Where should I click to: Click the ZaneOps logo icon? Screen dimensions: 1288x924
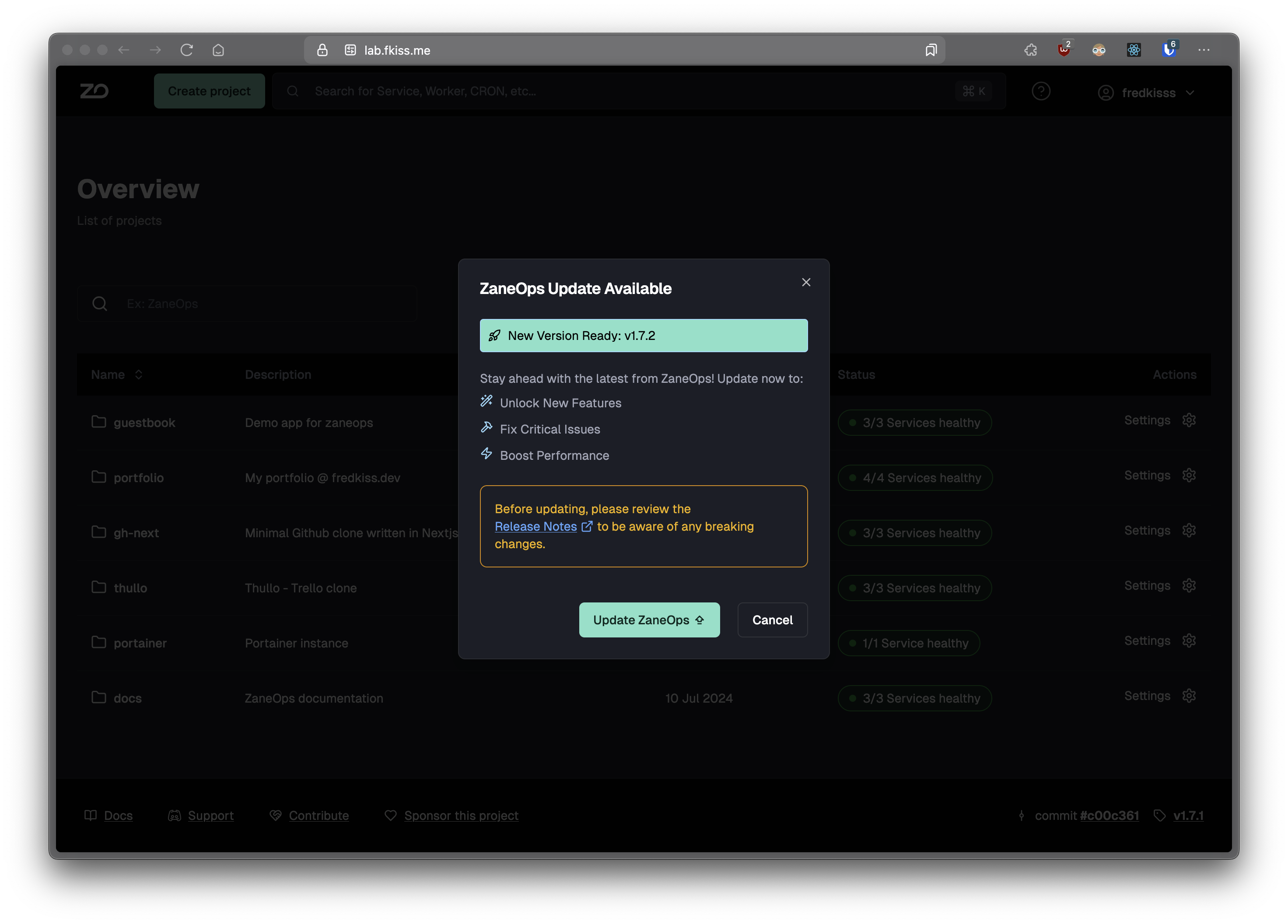click(94, 91)
